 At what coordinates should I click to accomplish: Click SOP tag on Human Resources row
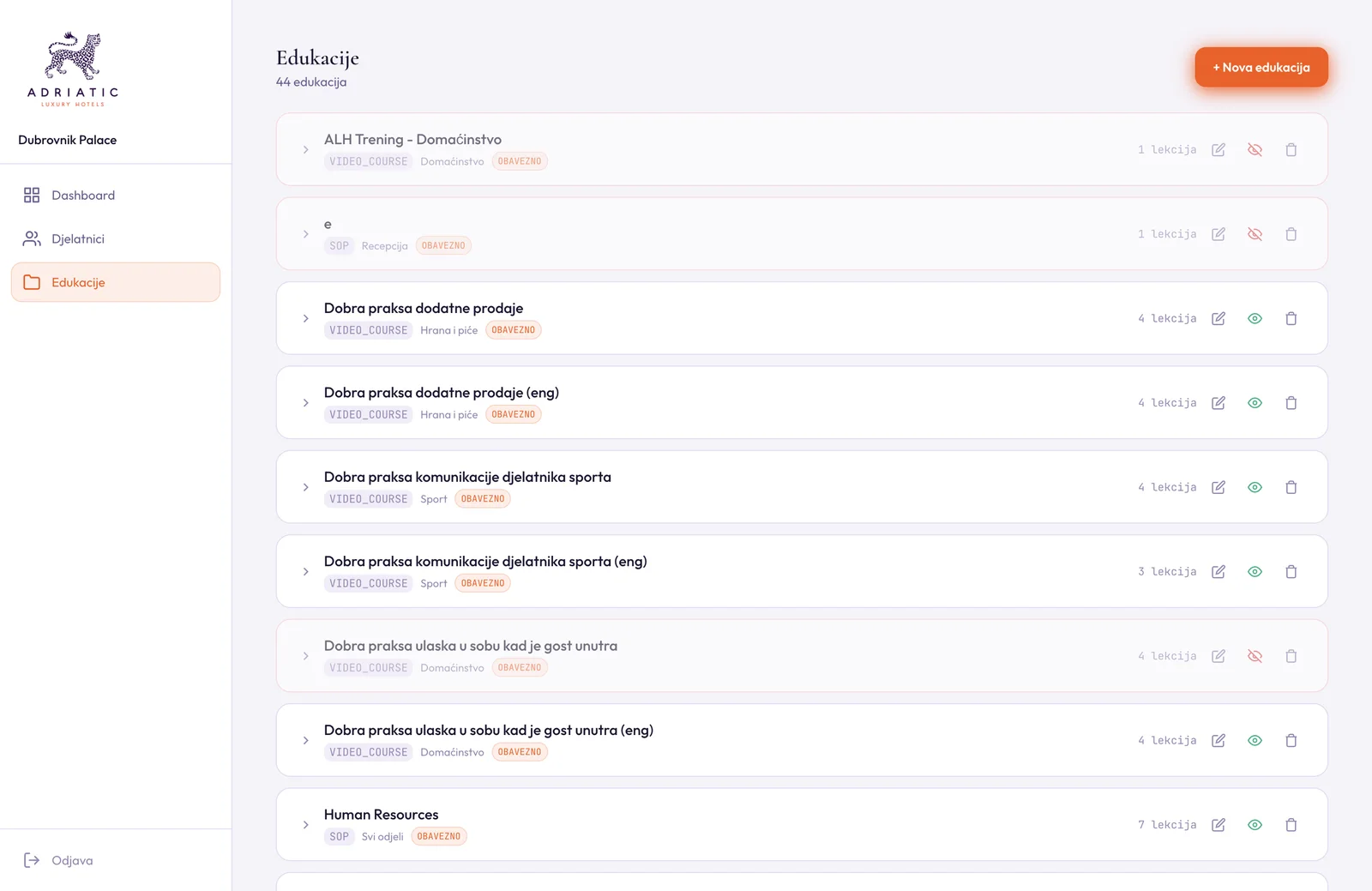pos(340,837)
